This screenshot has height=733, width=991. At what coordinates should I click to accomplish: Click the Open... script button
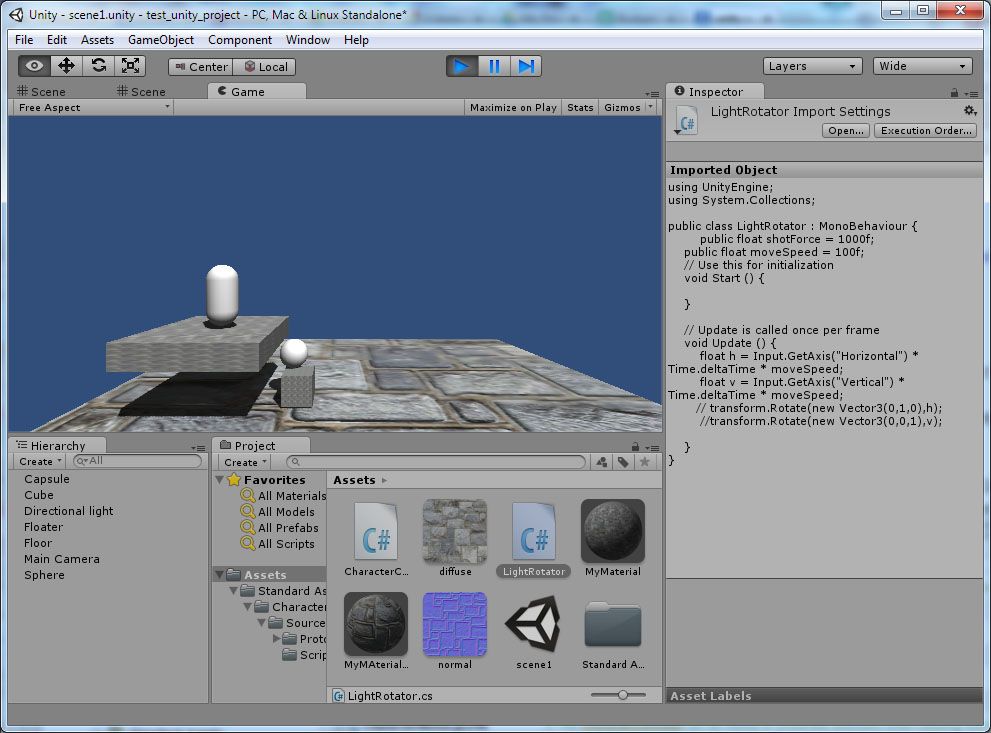coord(846,131)
